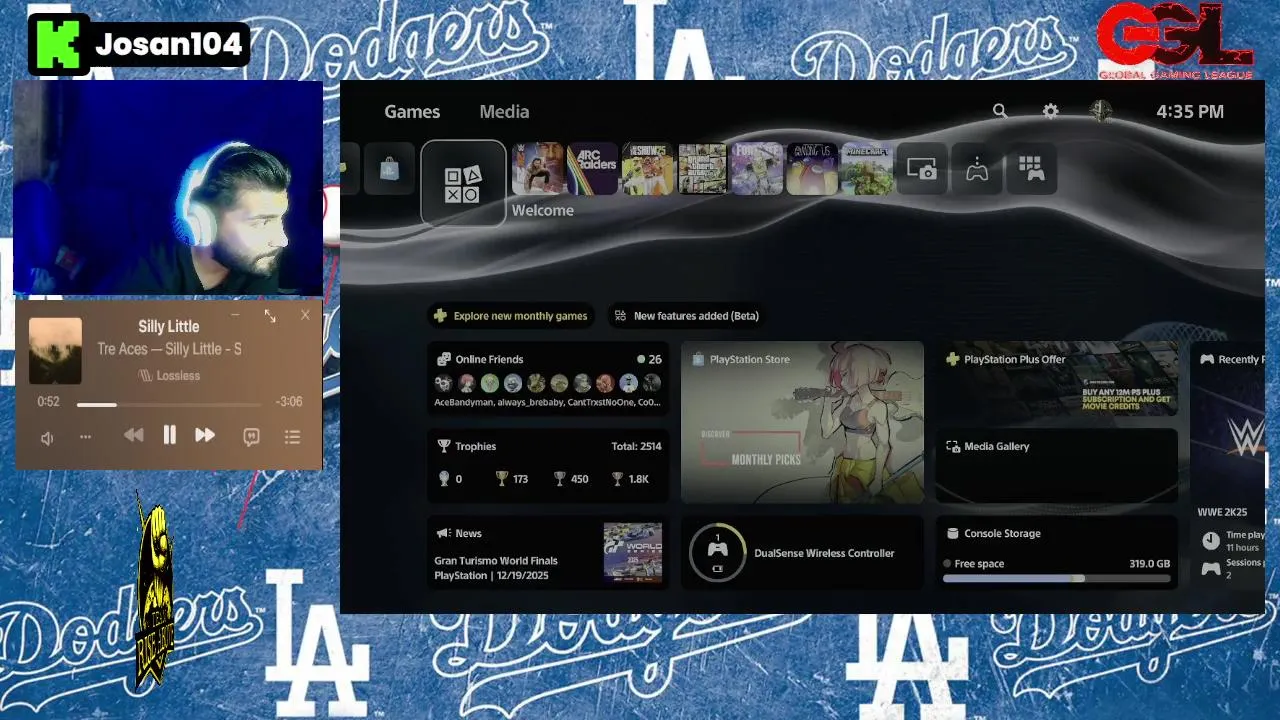
Task: Go to previous track in music player
Action: 133,435
